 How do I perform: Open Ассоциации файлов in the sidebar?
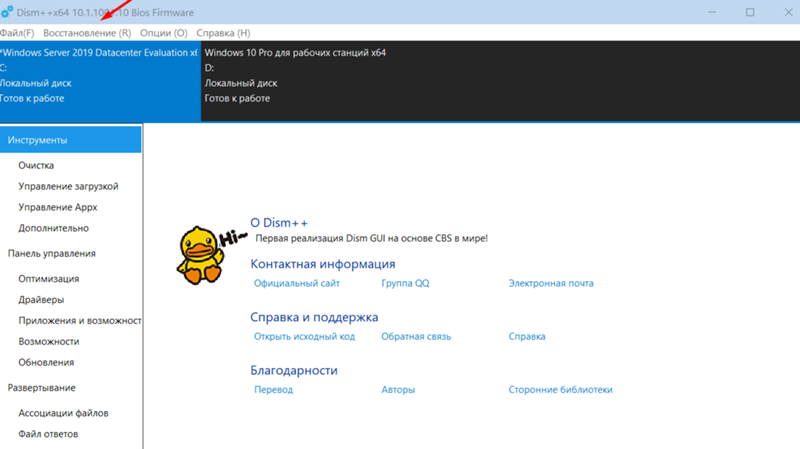tap(63, 413)
